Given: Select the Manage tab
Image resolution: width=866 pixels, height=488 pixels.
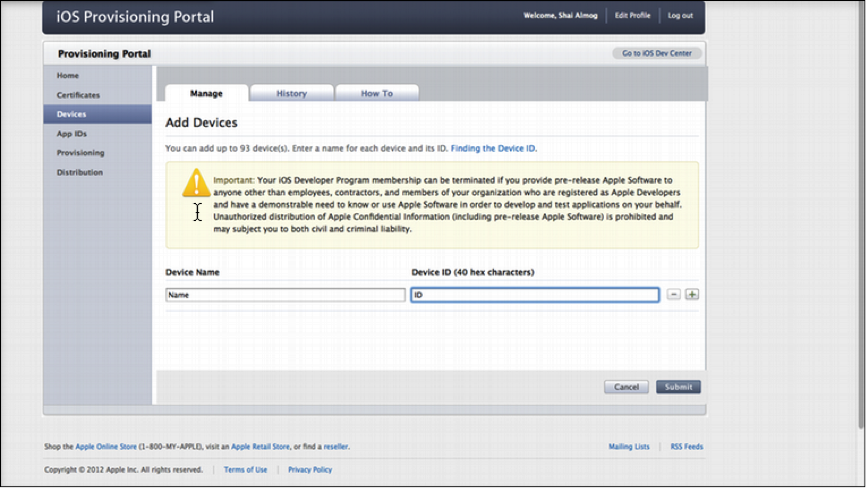Looking at the screenshot, I should [206, 93].
